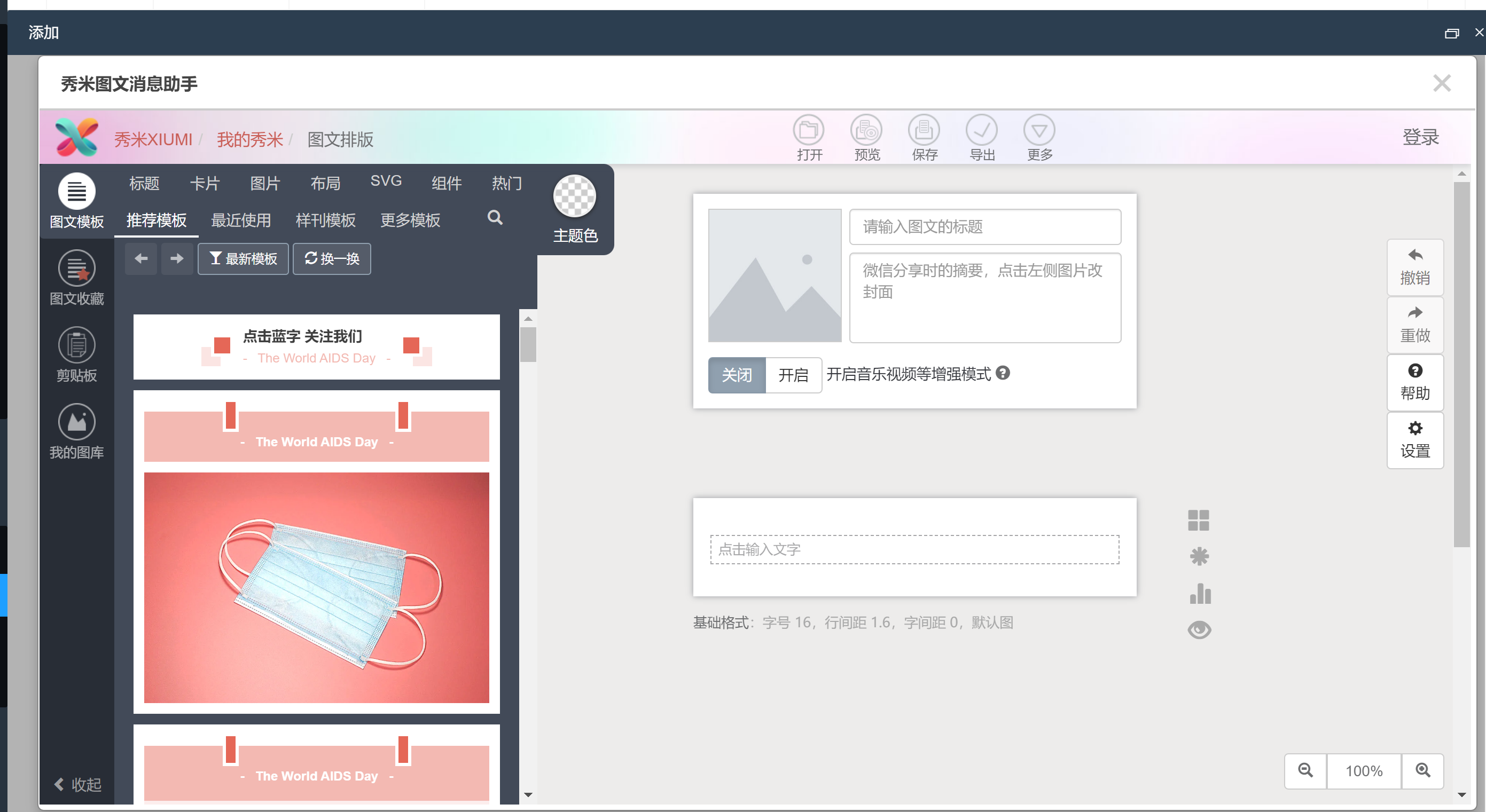Toggle 开启 music video enhanced mode

pyautogui.click(x=792, y=375)
